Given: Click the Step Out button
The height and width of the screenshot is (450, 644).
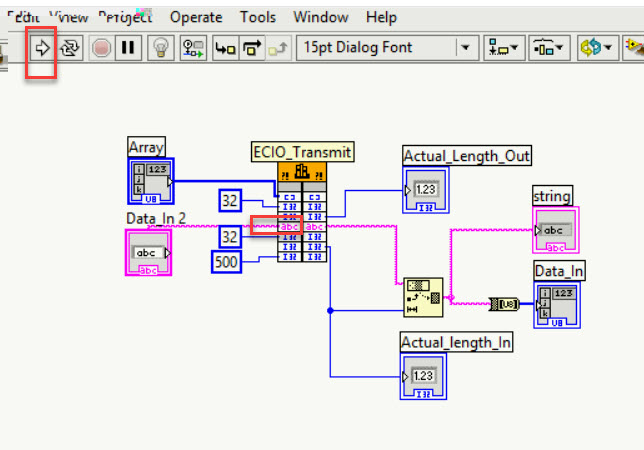Looking at the screenshot, I should 278,48.
